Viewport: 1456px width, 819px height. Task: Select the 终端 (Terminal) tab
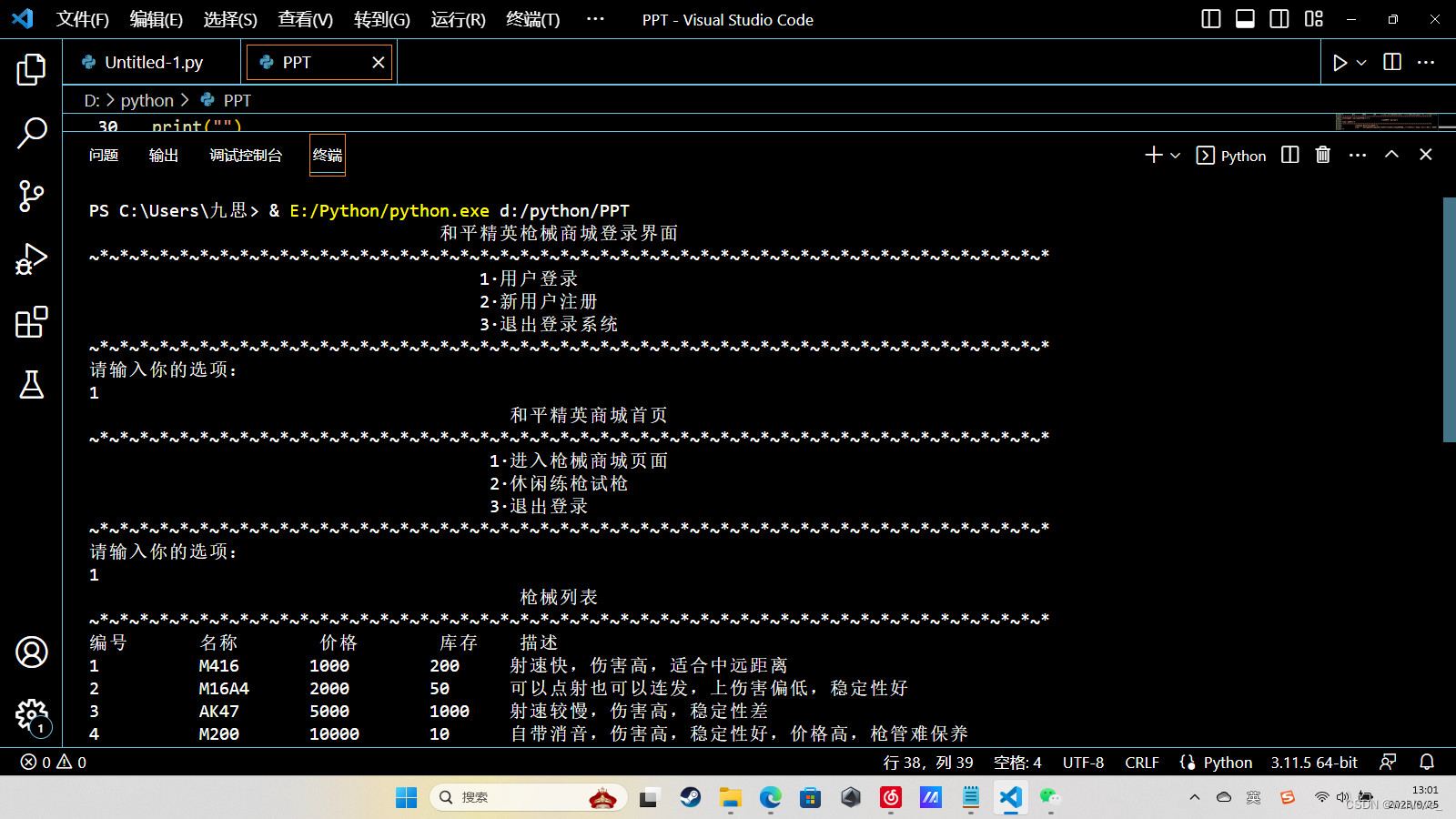[328, 156]
